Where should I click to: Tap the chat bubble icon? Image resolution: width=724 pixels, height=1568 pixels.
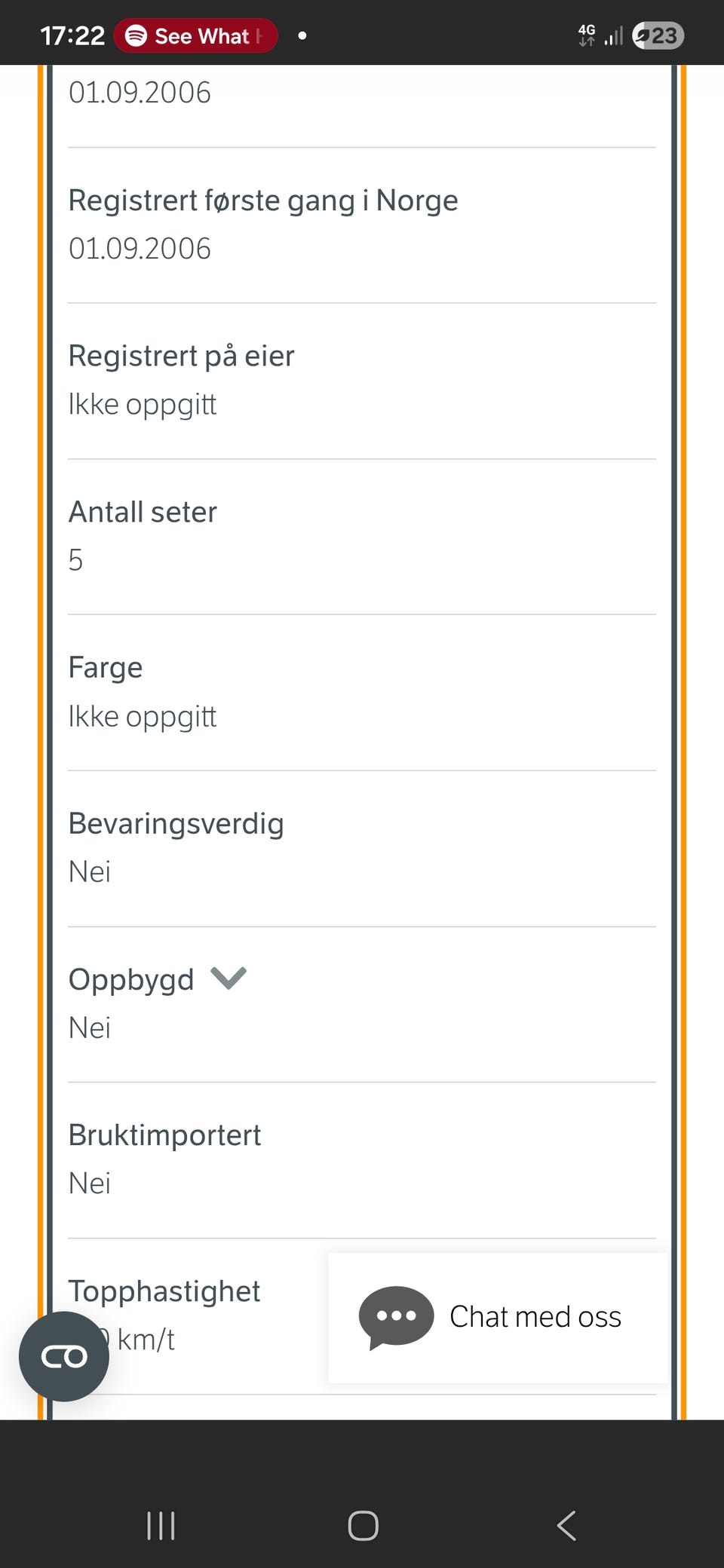point(396,1316)
